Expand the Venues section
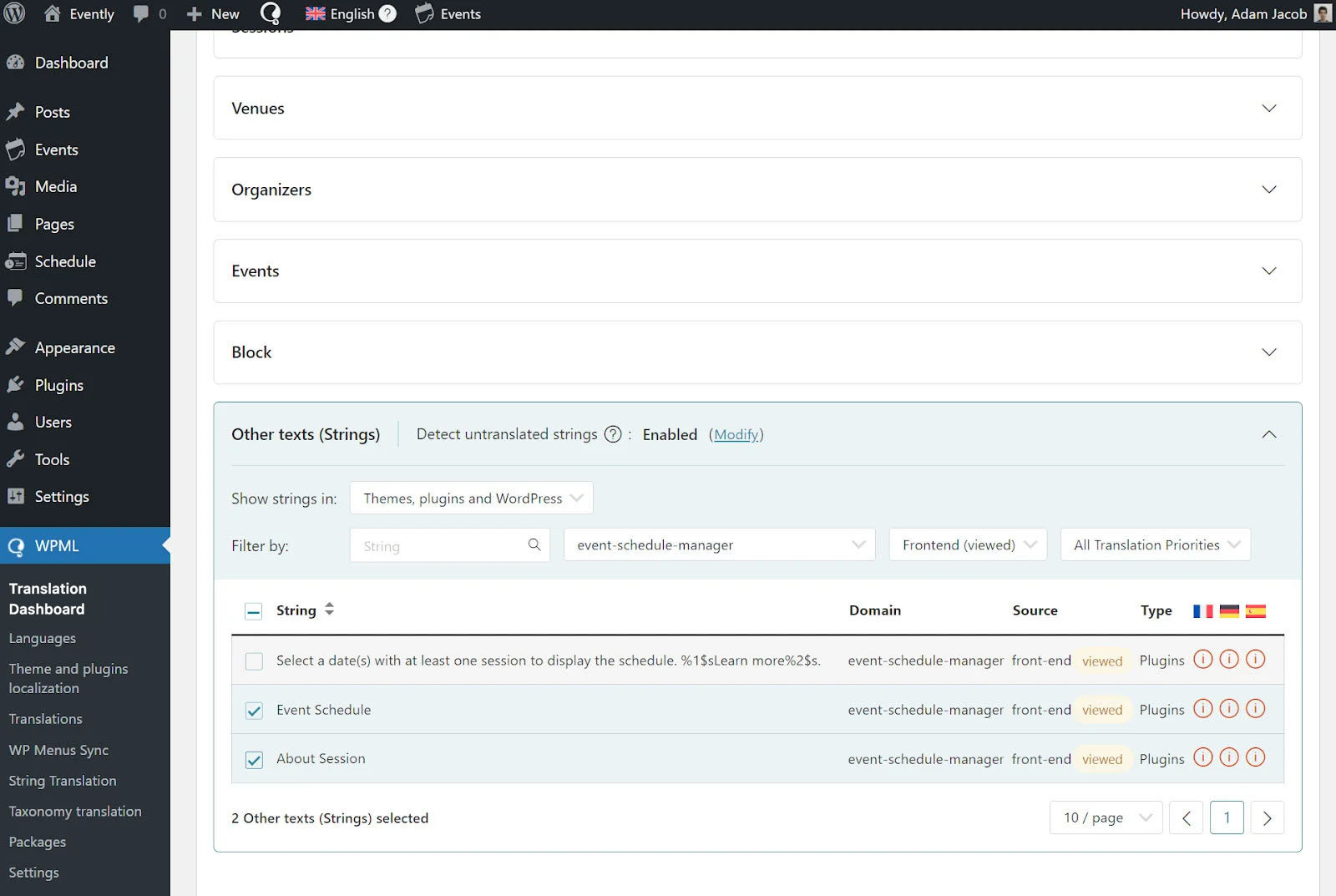 (1269, 108)
